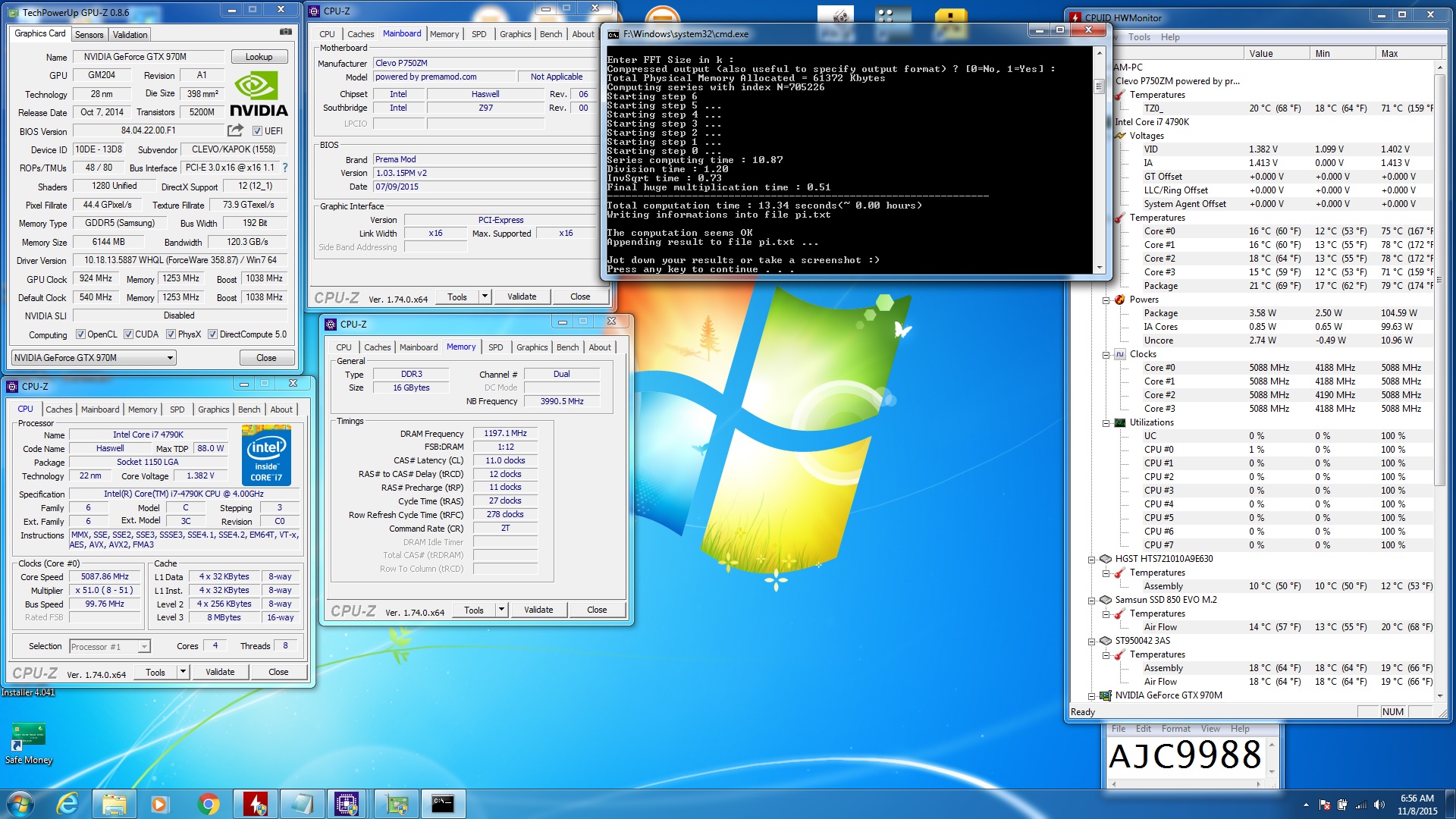Collapse the Utilizations node in HWMonitor
This screenshot has height=819, width=1456.
coord(1106,422)
